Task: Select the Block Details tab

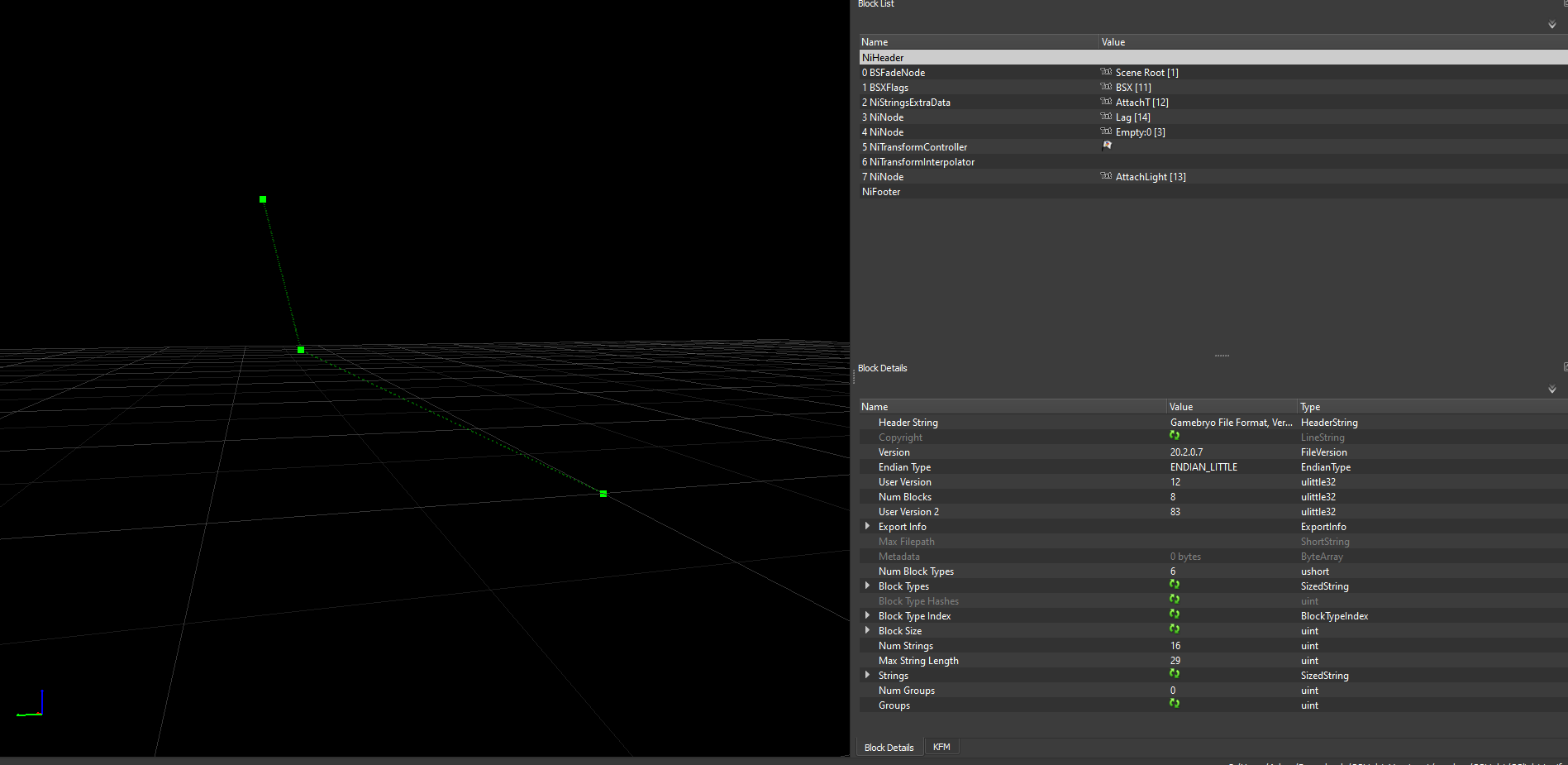Action: [x=889, y=746]
